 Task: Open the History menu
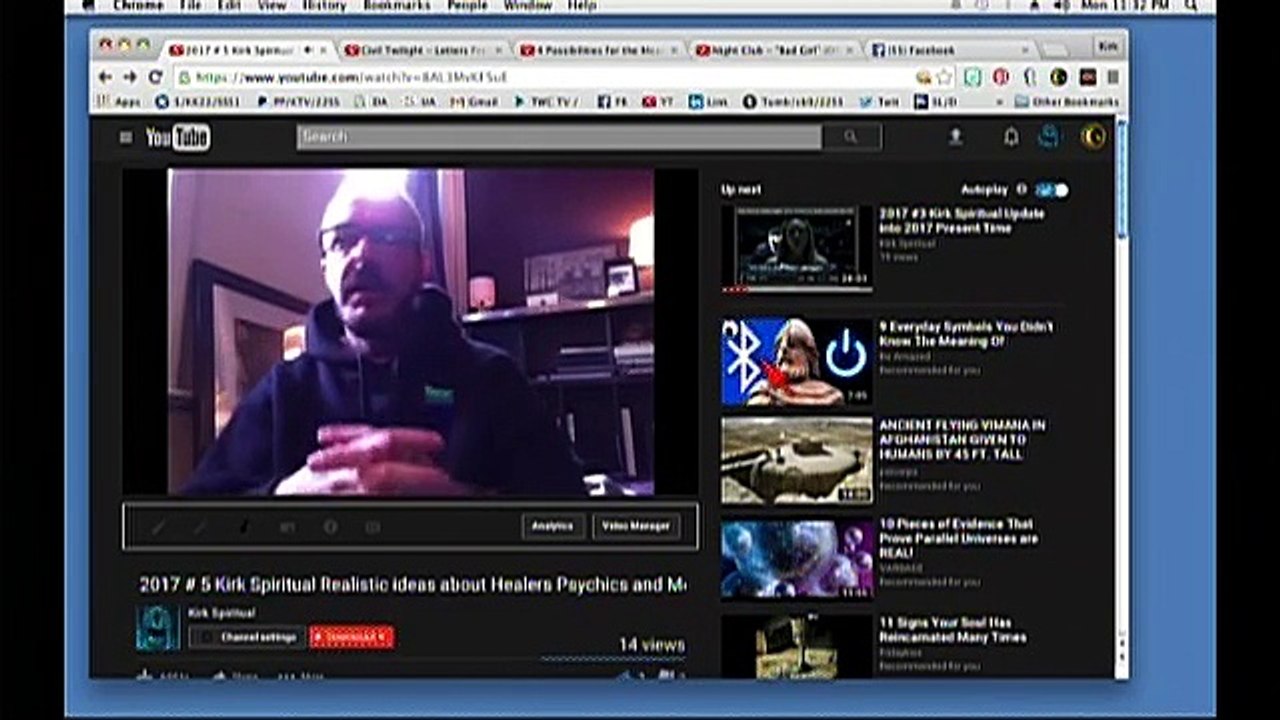coord(323,6)
